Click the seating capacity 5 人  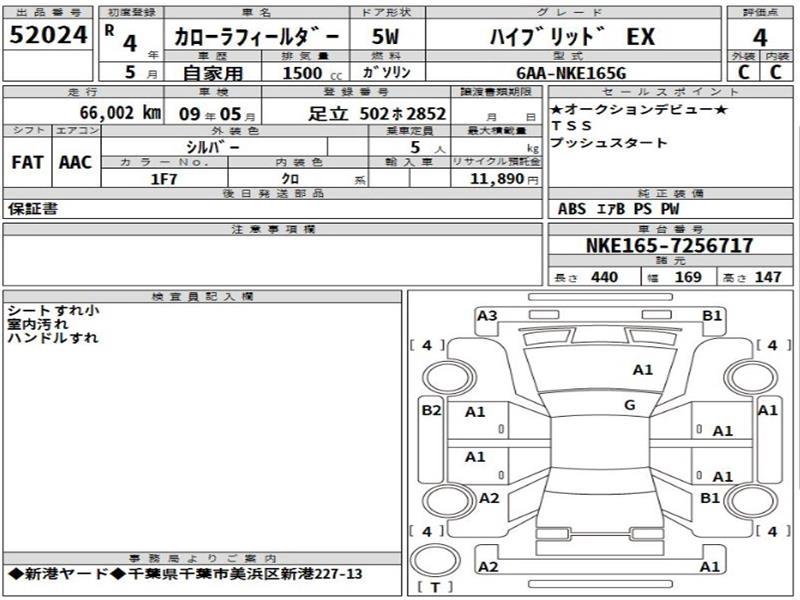click(428, 147)
